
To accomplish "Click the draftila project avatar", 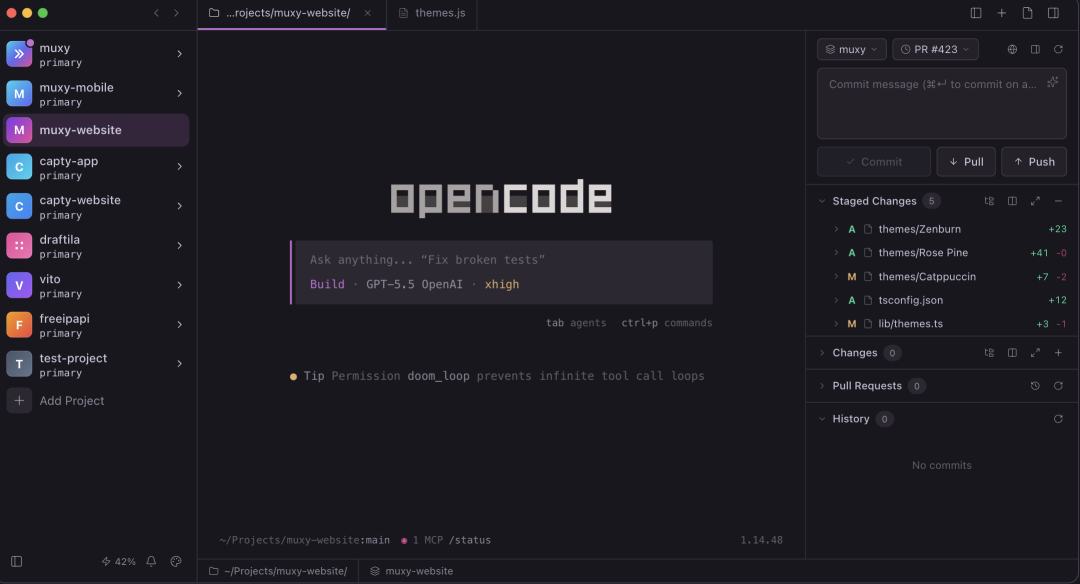I will [x=19, y=246].
